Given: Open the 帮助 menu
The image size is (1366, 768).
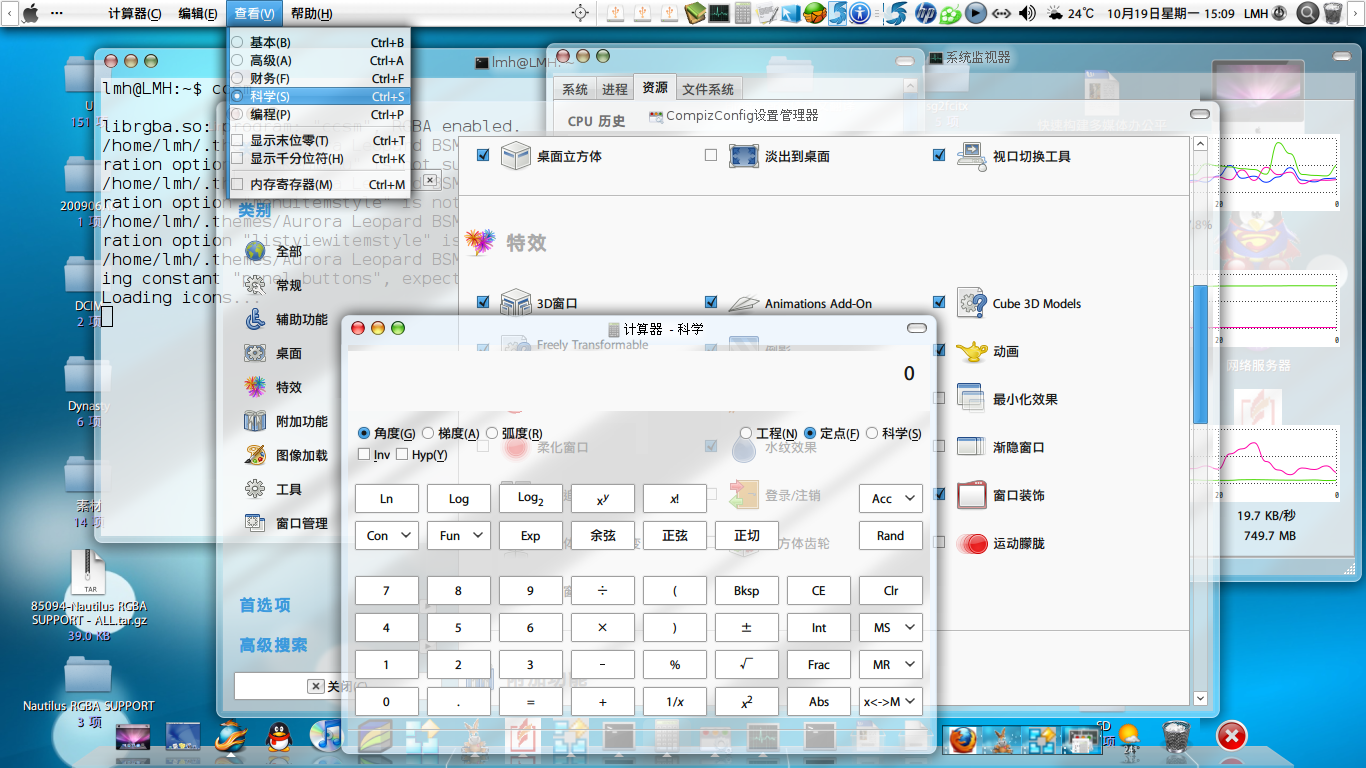Looking at the screenshot, I should (x=312, y=13).
